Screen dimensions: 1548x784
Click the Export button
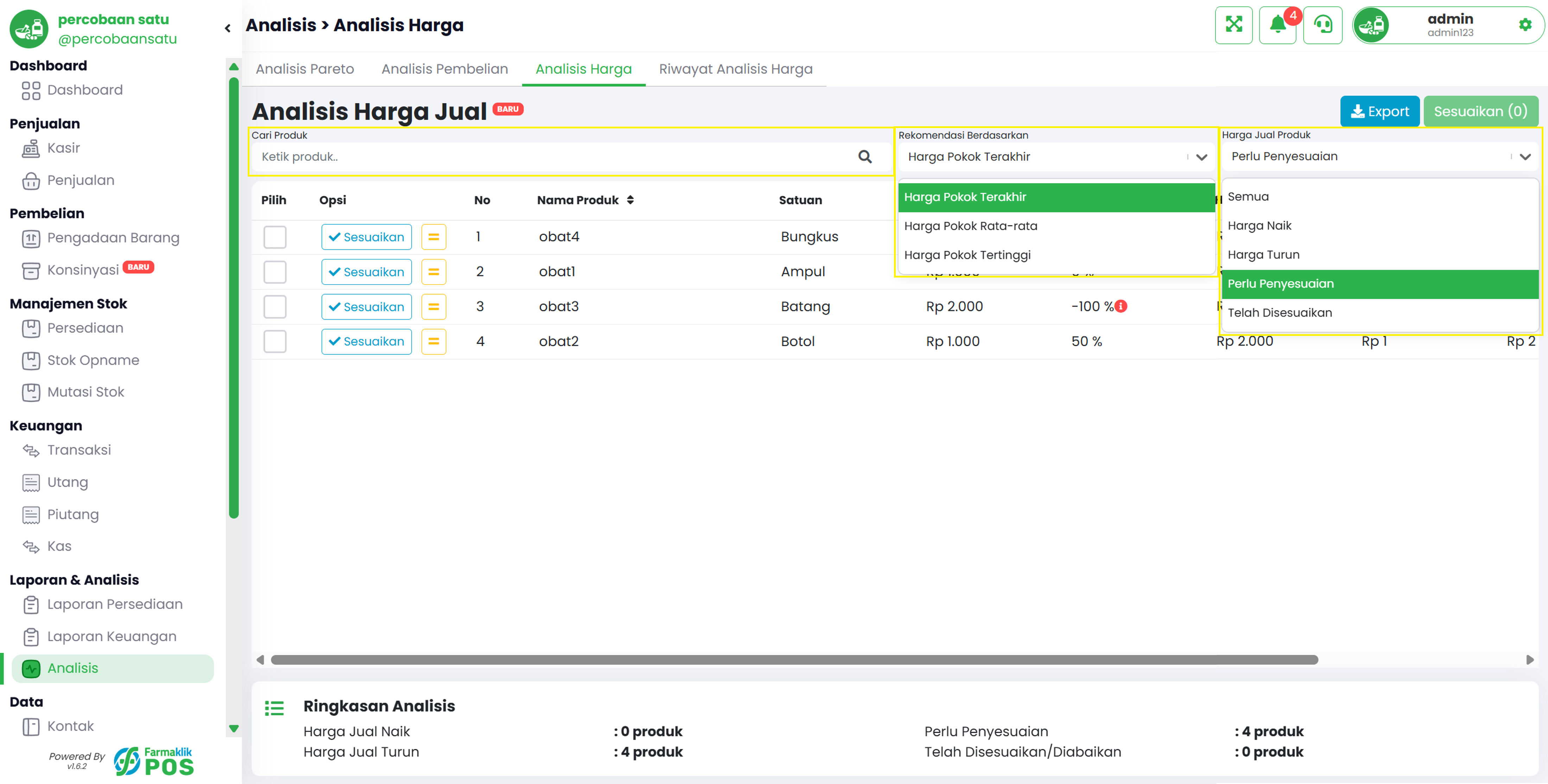1380,111
